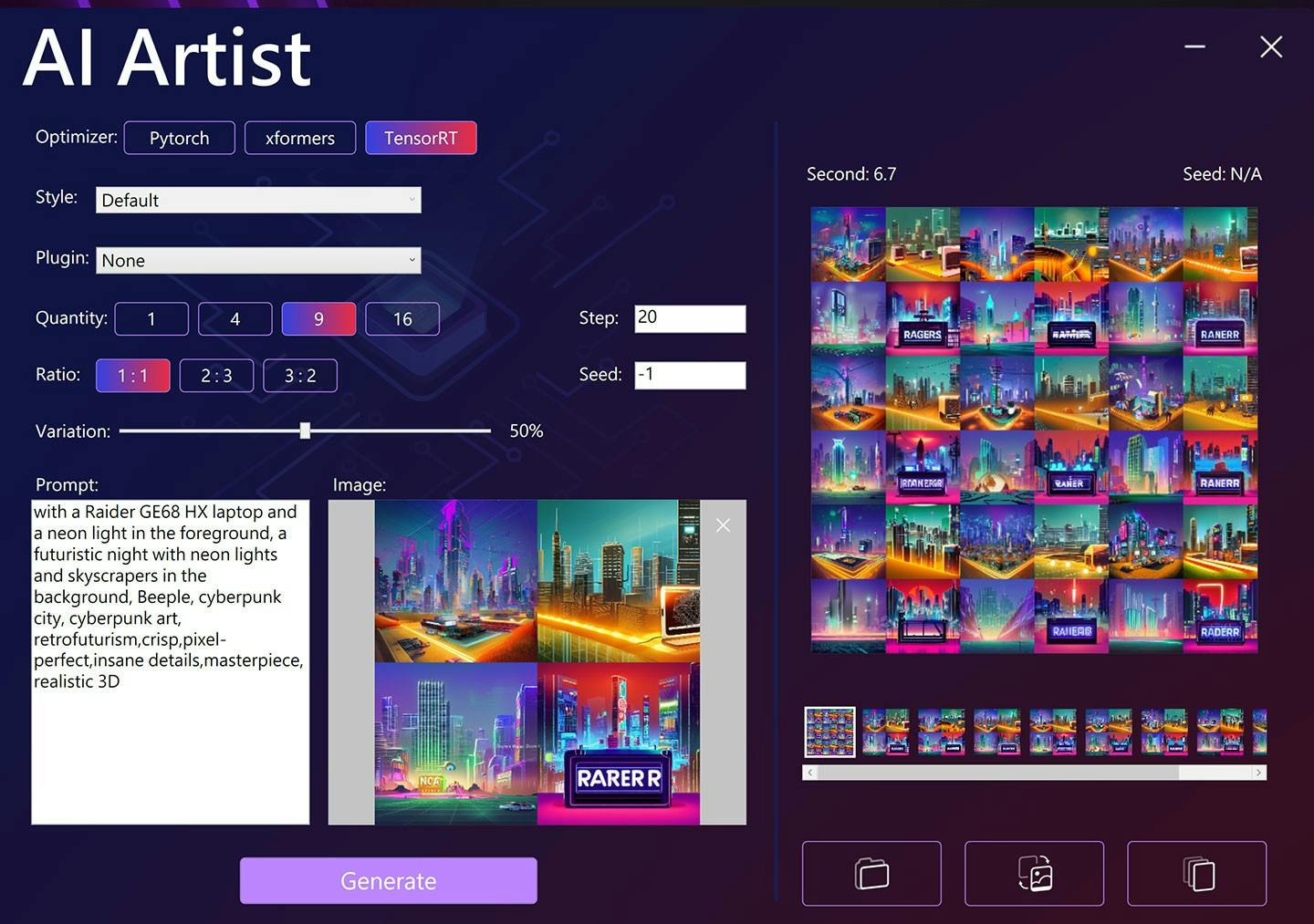Click the reference image preview under Image
Image resolution: width=1314 pixels, height=924 pixels.
point(537,662)
